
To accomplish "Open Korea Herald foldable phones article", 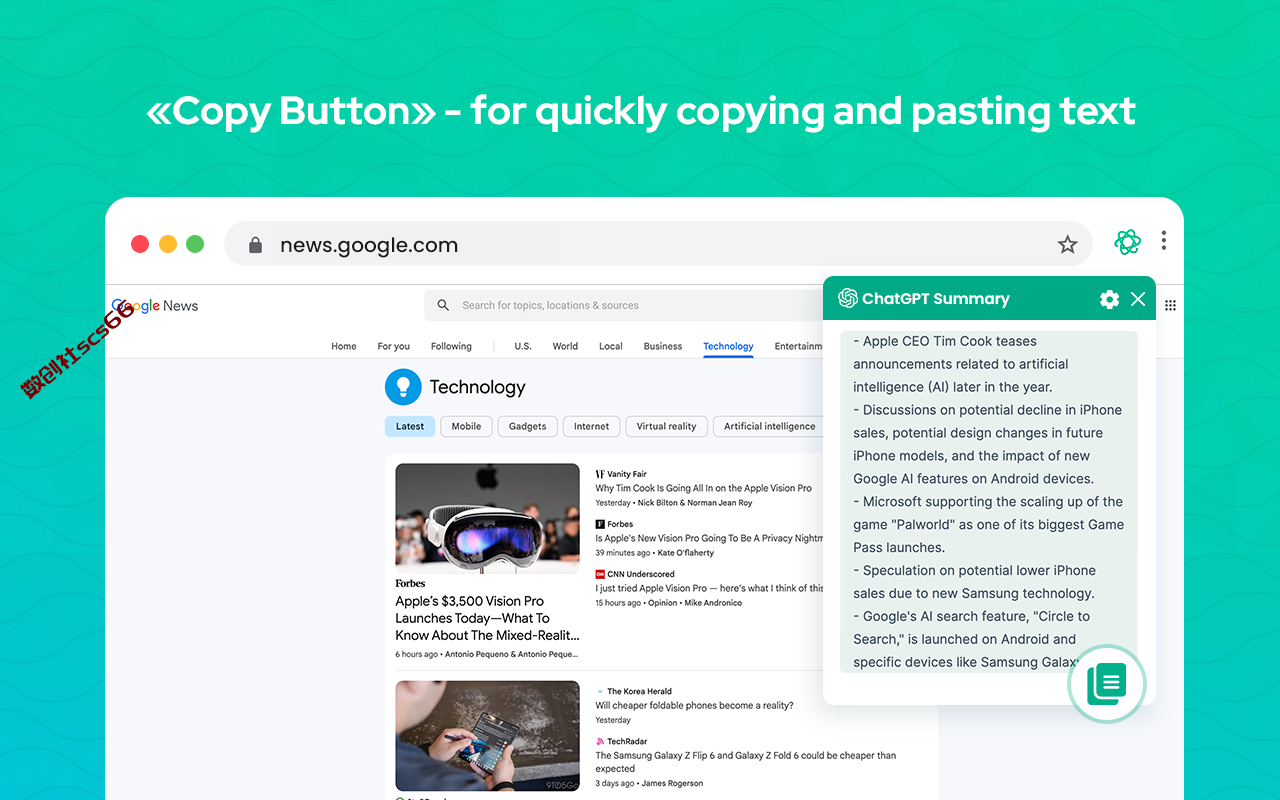I will [694, 705].
